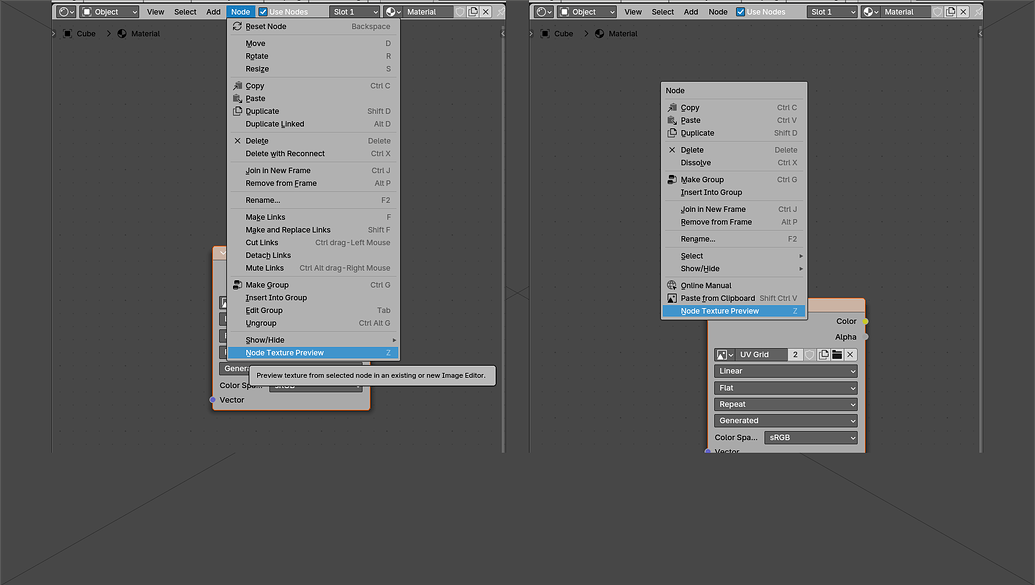Open Slot 1 dropdown in right editor
Viewport: 1035px width, 585px height.
[832, 12]
